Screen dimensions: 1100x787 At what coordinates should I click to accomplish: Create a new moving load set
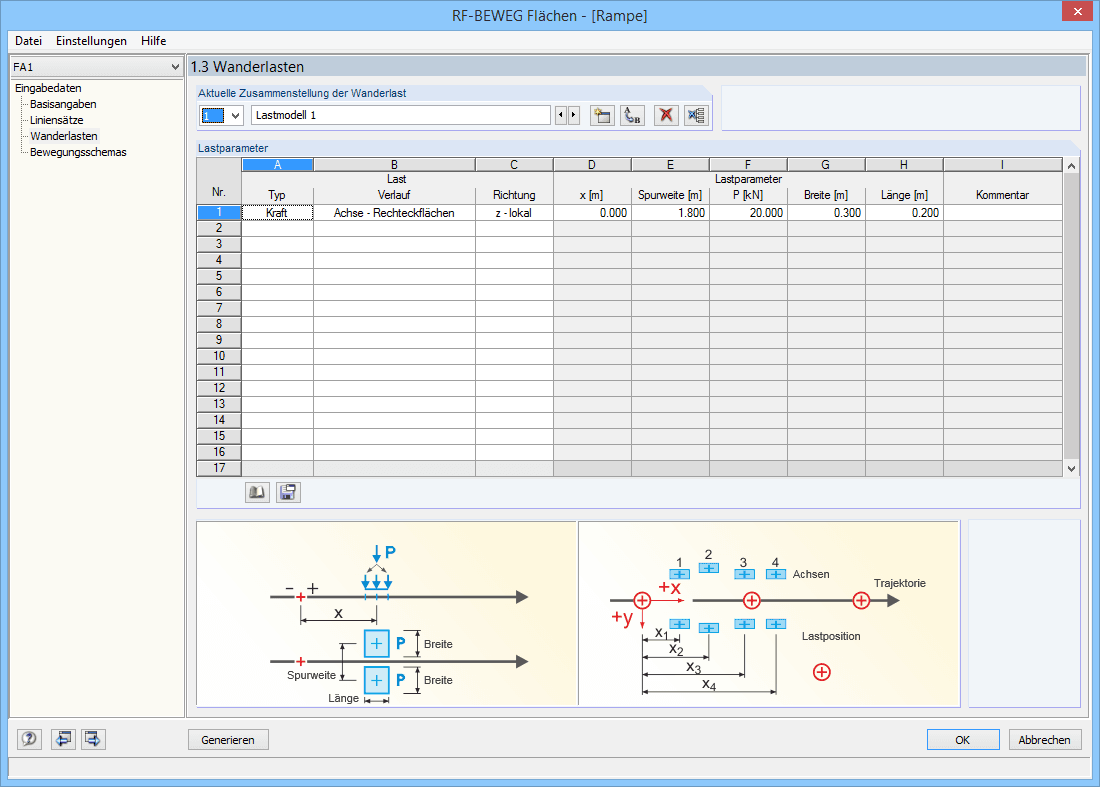click(602, 116)
